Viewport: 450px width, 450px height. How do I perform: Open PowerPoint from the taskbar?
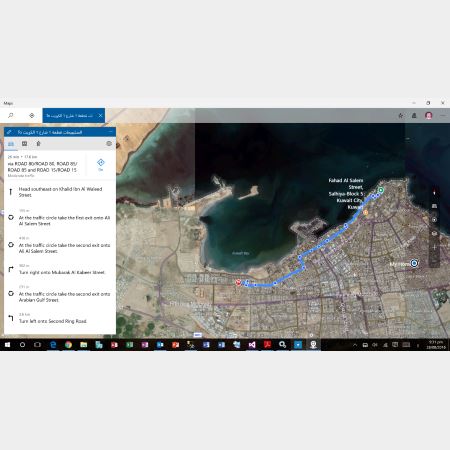(x=175, y=345)
